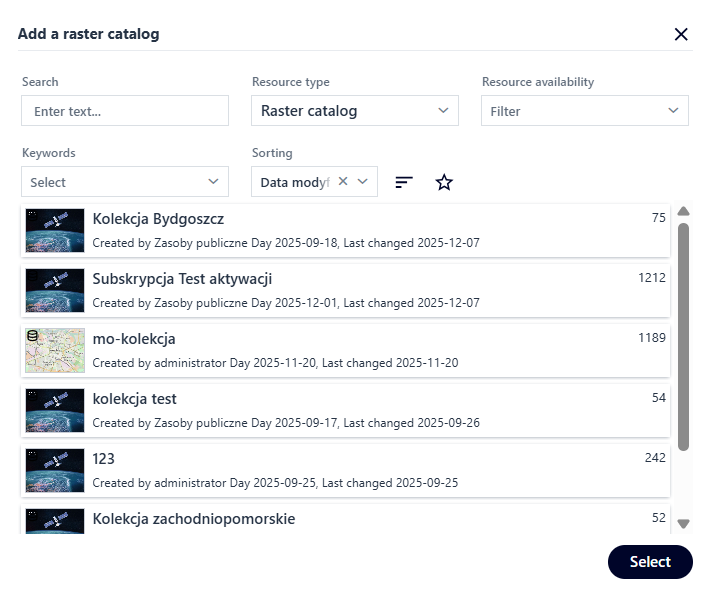Toggle the sort order icon
Image resolution: width=708 pixels, height=597 pixels.
(x=404, y=182)
